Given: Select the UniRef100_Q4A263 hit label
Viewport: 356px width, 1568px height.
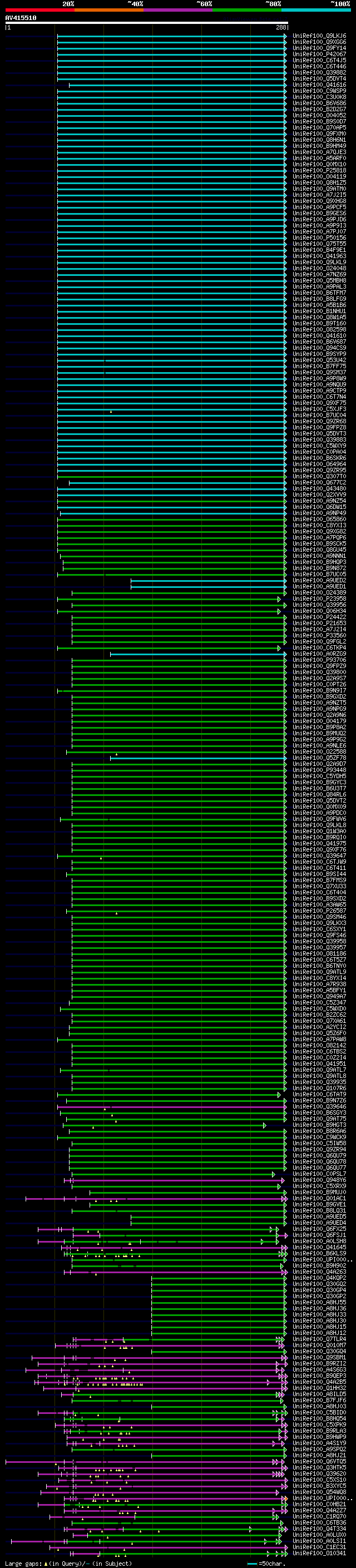Looking at the screenshot, I should pyautogui.click(x=319, y=1272).
